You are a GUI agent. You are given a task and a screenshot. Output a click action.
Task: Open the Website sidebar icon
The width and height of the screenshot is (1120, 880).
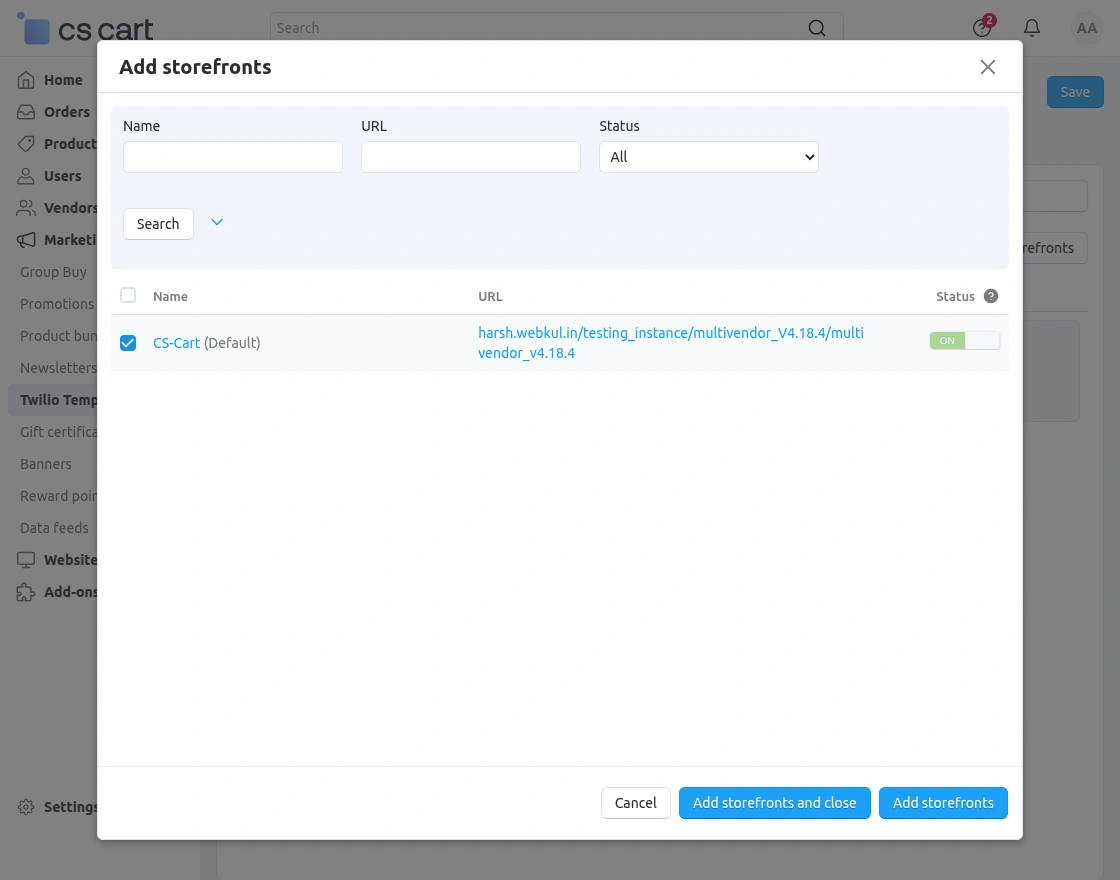27,559
